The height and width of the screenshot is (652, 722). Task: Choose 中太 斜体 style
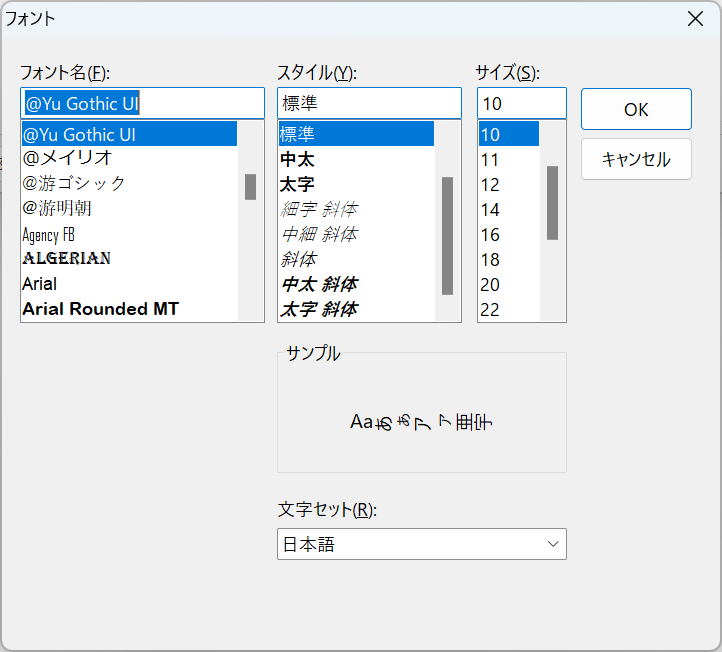pos(356,284)
